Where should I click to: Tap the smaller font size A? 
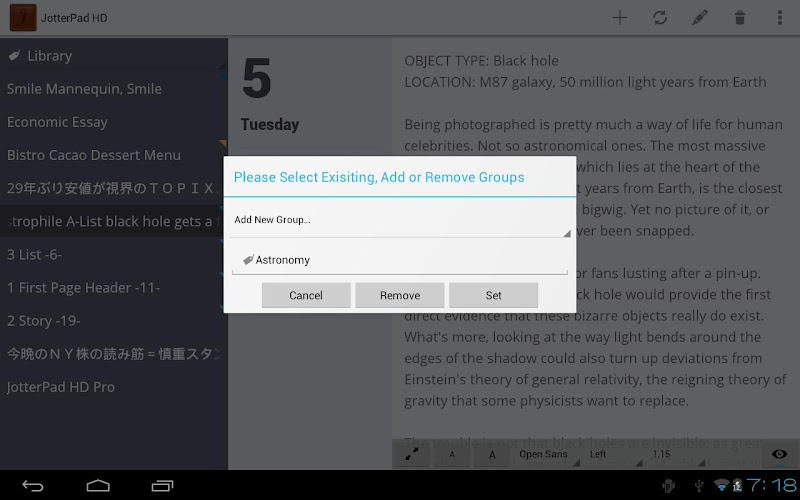click(452, 454)
